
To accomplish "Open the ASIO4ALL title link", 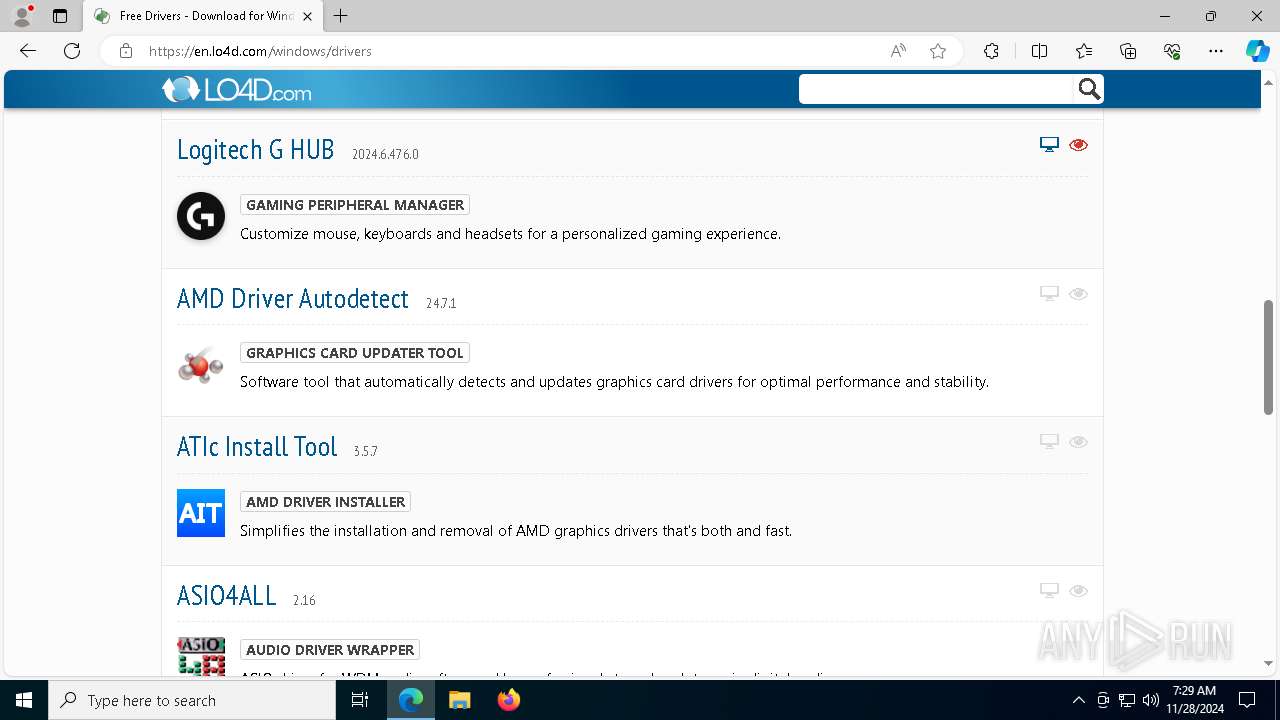I will click(227, 596).
